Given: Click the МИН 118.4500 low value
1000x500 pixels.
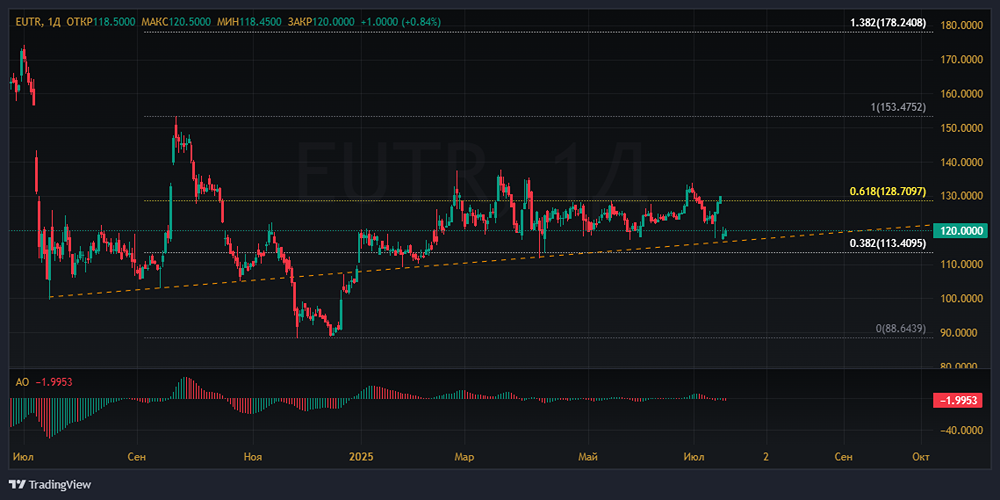Looking at the screenshot, I should [x=249, y=22].
